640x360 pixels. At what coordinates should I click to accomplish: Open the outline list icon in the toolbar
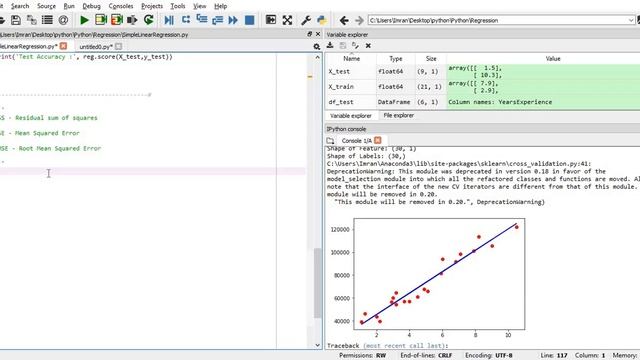pyautogui.click(x=47, y=20)
